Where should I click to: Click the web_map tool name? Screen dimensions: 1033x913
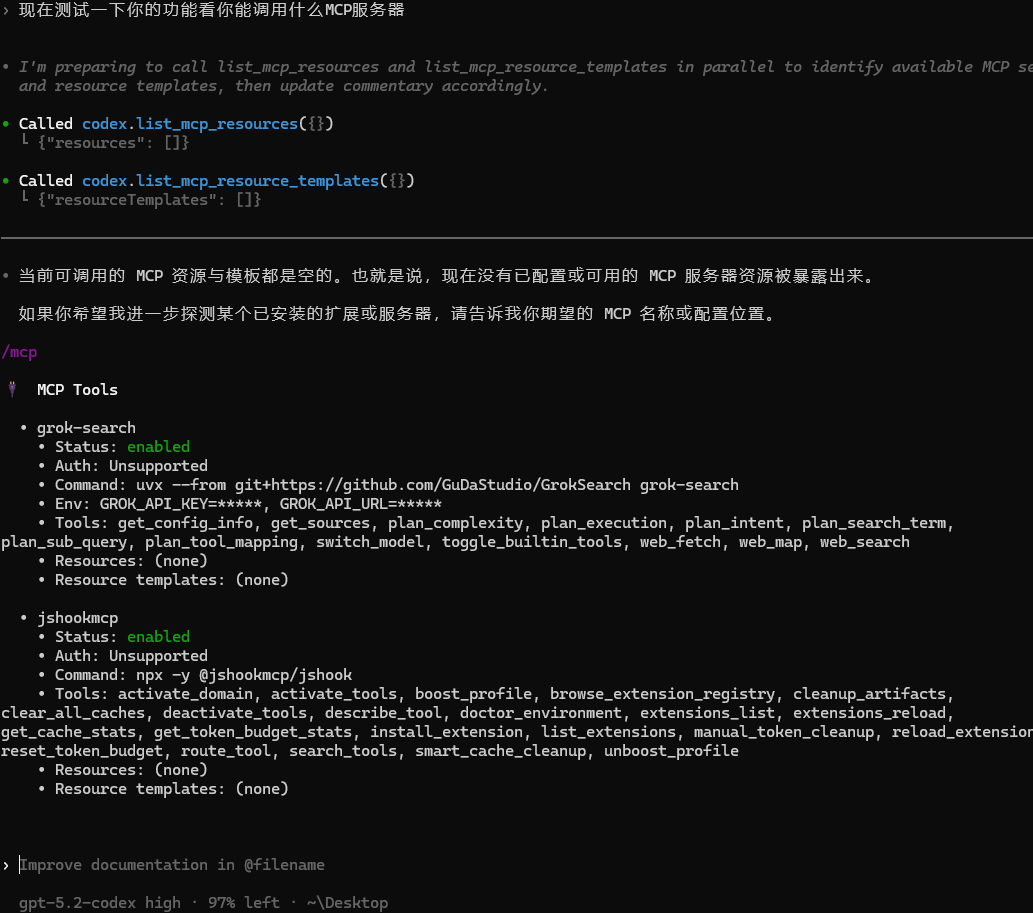[x=770, y=542]
